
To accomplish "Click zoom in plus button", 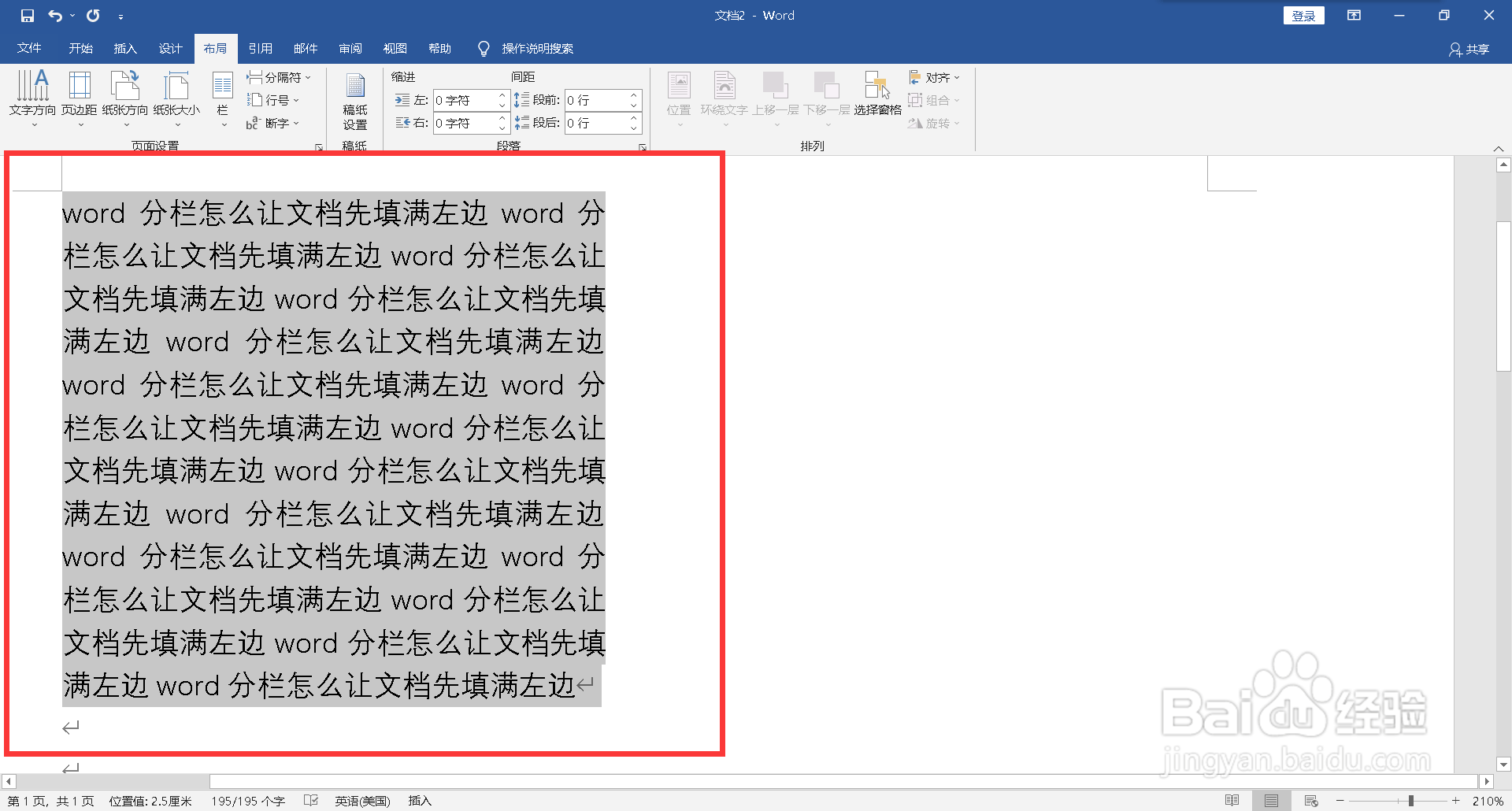I will click(x=1456, y=801).
